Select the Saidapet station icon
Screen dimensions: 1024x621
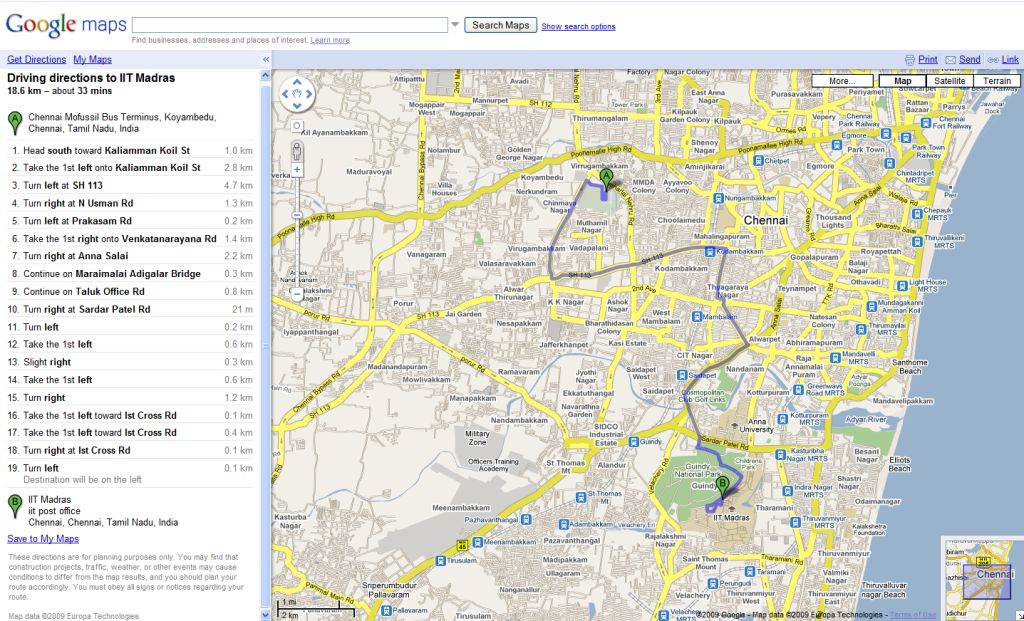[x=682, y=375]
